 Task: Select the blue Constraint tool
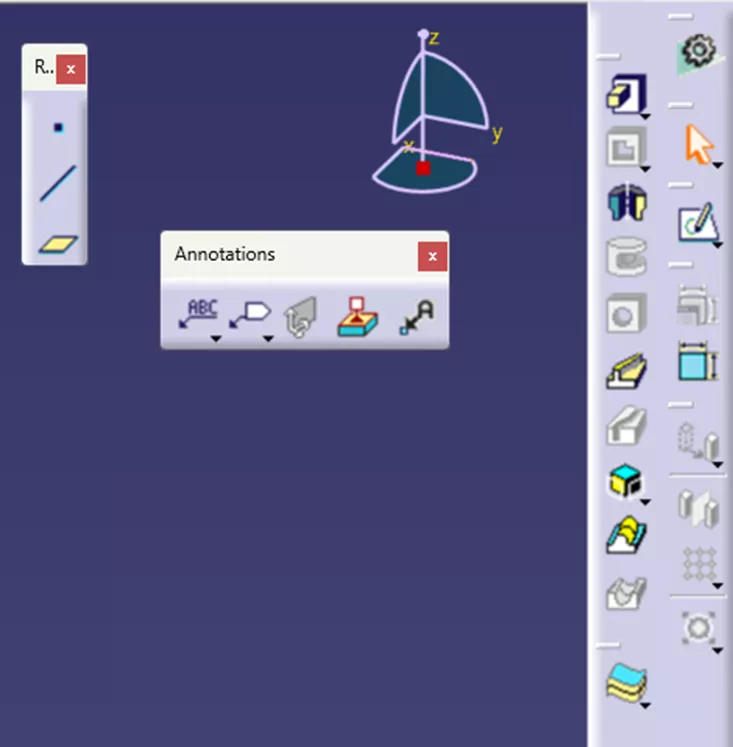[x=698, y=361]
